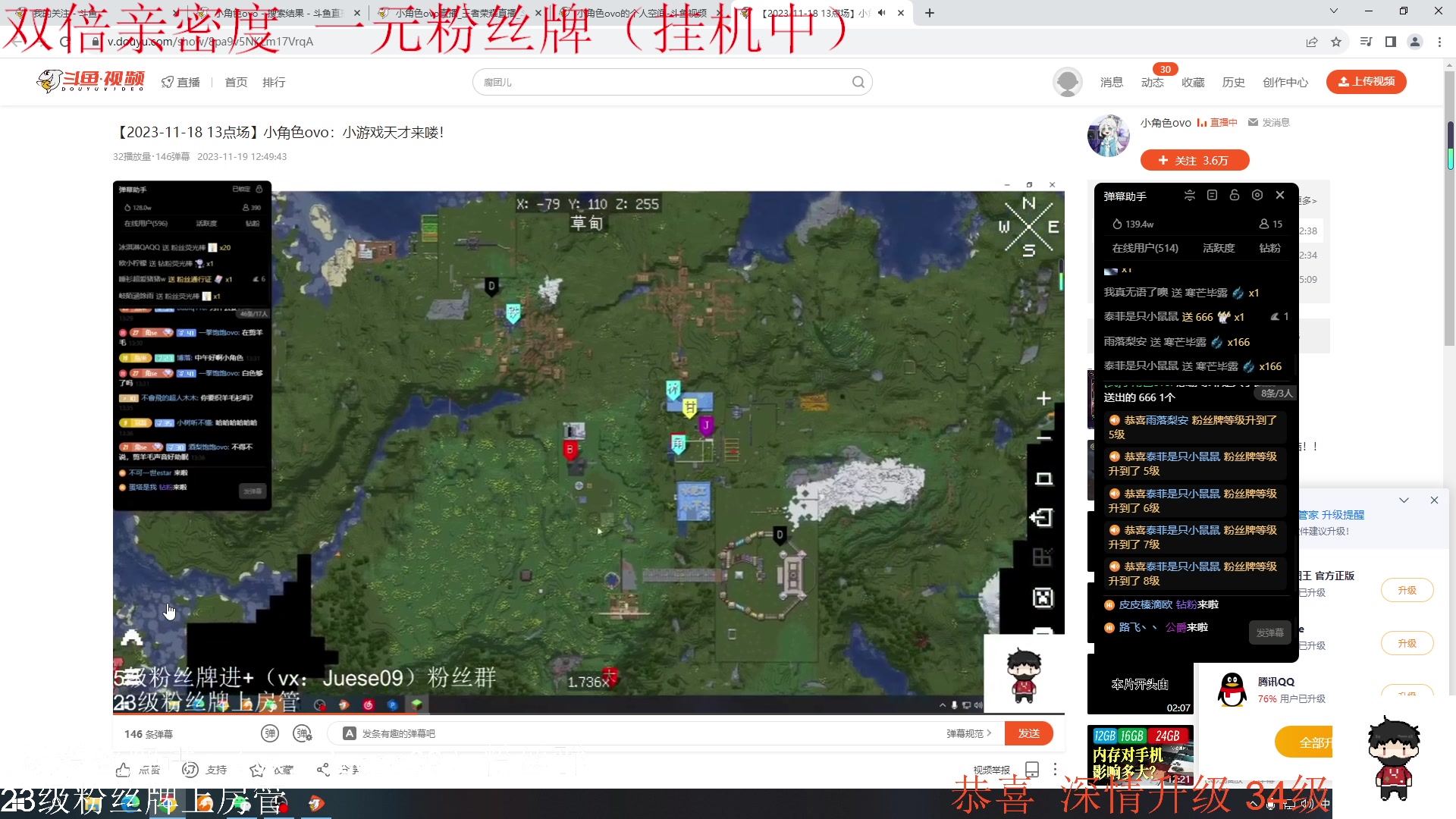
Task: Toggle danmaku display with the 弹 button
Action: click(270, 733)
